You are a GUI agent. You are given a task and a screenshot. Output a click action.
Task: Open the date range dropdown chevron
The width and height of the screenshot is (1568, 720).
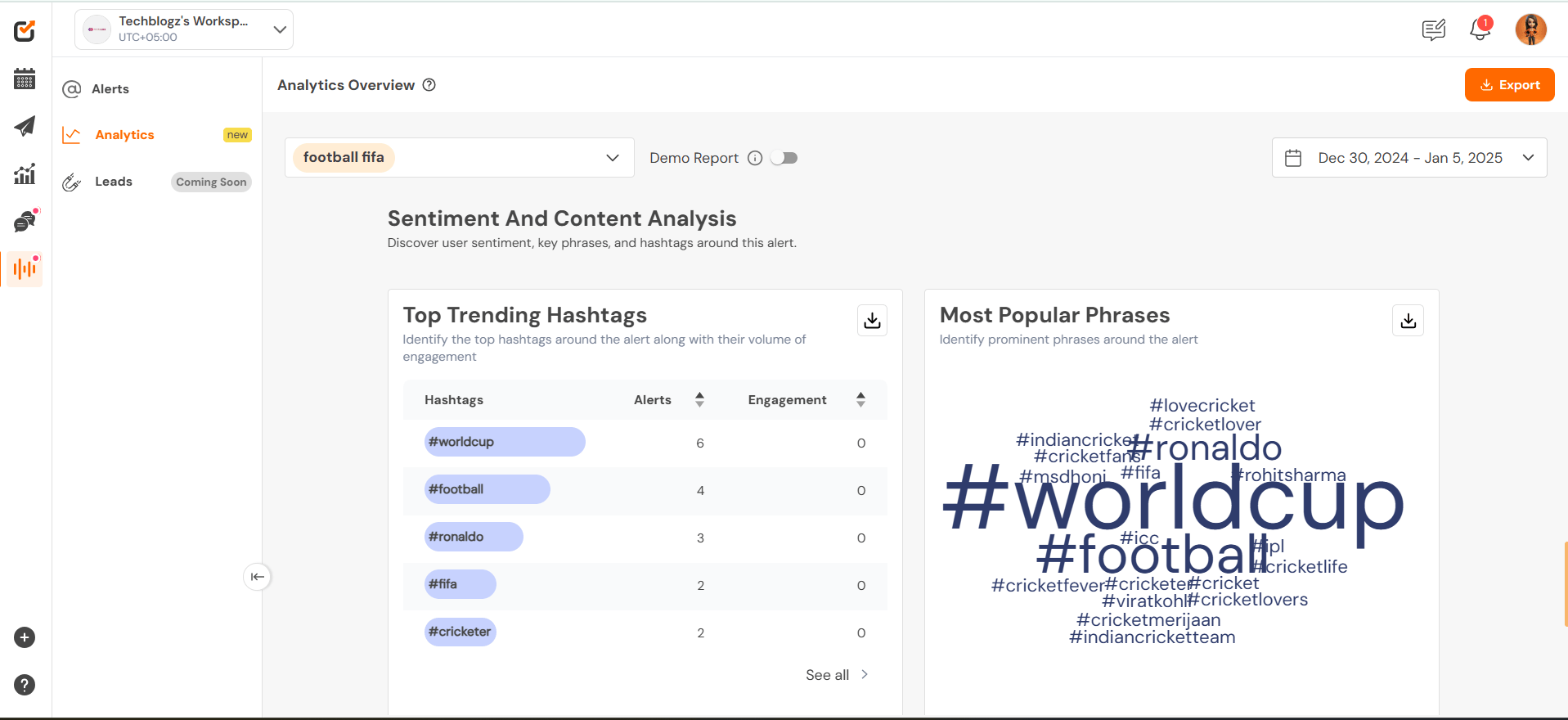pos(1528,158)
